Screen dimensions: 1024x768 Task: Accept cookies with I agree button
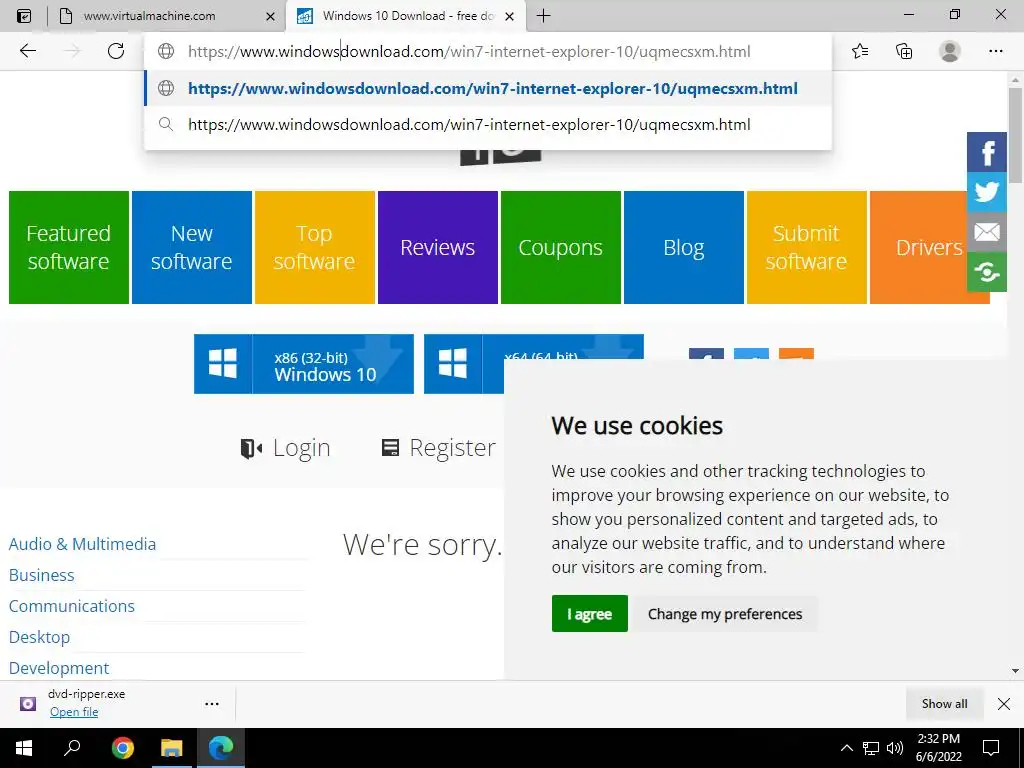589,613
